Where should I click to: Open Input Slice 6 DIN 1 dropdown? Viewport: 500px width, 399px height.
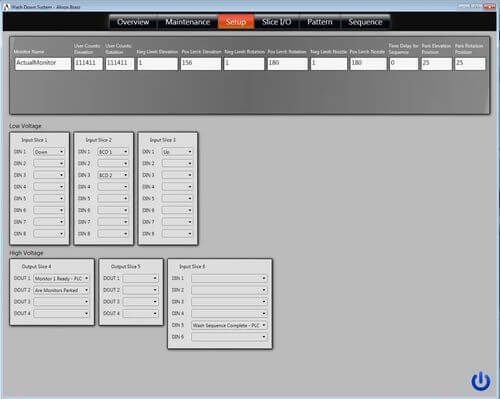(229, 278)
